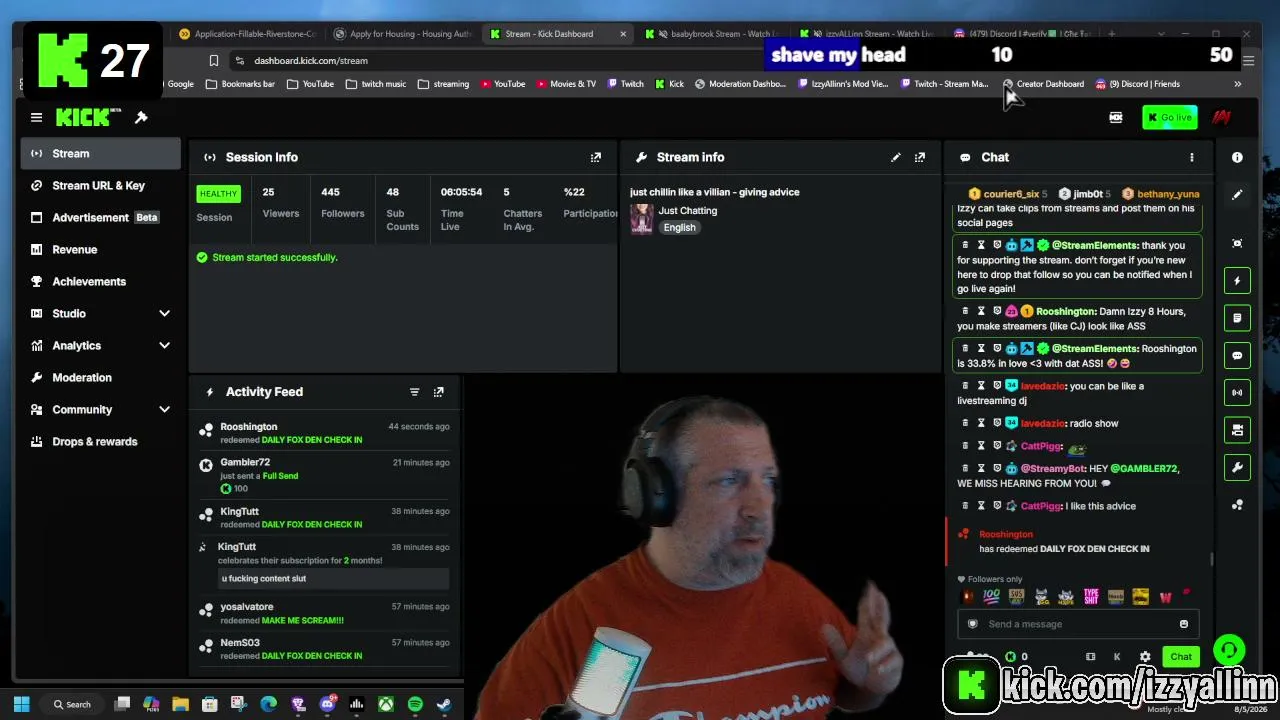Open Spotify from the taskbar
Viewport: 1280px width, 720px height.
pos(415,704)
